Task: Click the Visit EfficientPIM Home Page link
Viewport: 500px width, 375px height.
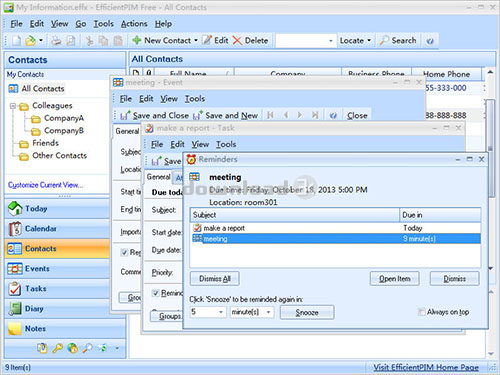Action: click(x=426, y=367)
